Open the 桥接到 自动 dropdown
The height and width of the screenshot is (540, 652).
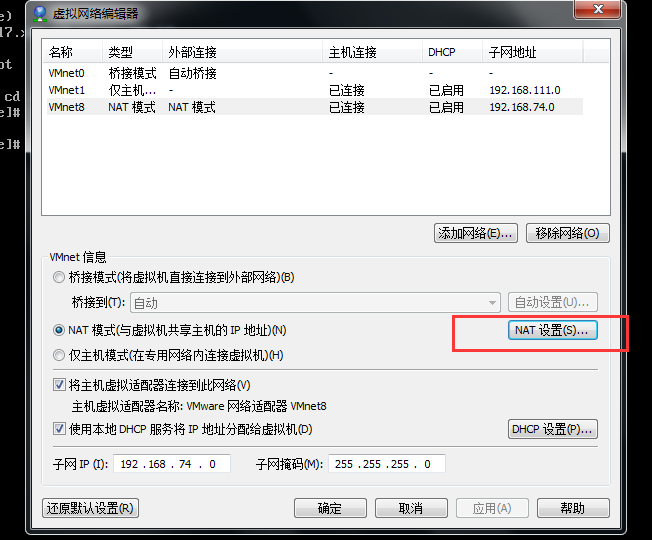pyautogui.click(x=315, y=303)
